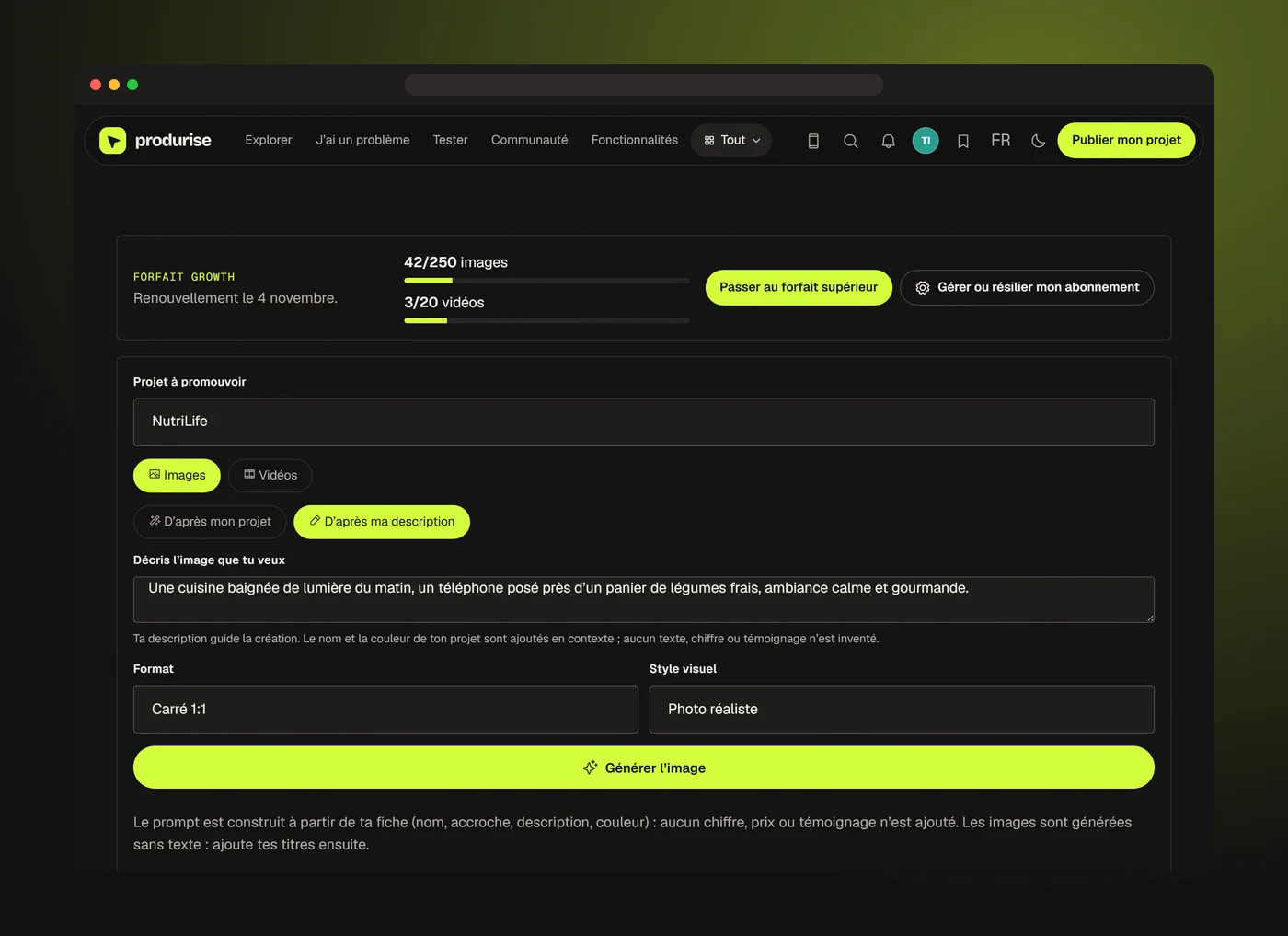Open the Photo réaliste style dropdown

pyautogui.click(x=902, y=710)
